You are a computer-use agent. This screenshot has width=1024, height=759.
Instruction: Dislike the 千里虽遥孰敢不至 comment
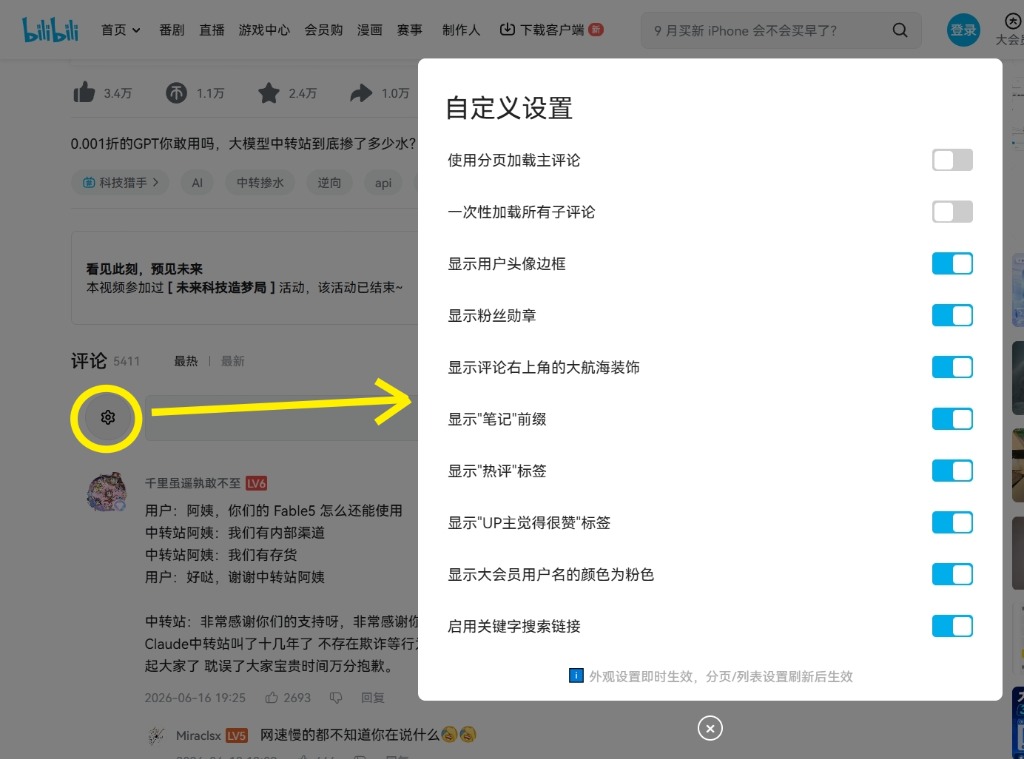click(336, 698)
